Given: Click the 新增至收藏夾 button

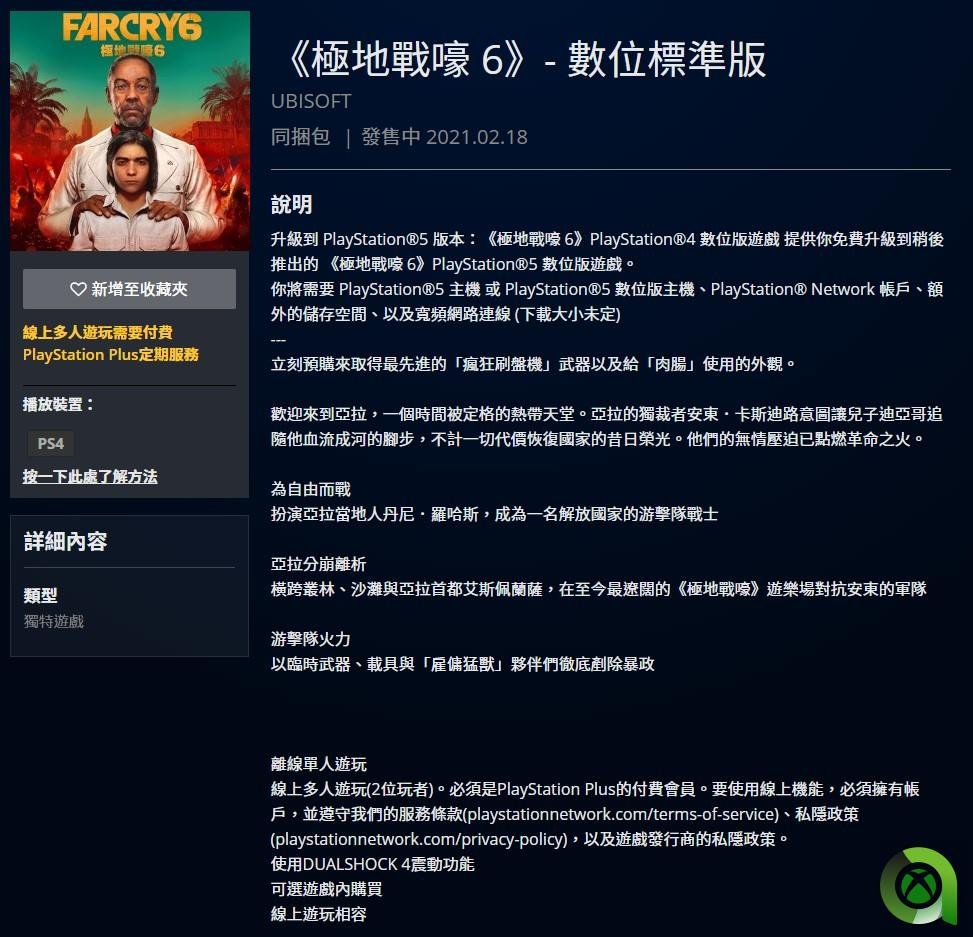Looking at the screenshot, I should [129, 289].
